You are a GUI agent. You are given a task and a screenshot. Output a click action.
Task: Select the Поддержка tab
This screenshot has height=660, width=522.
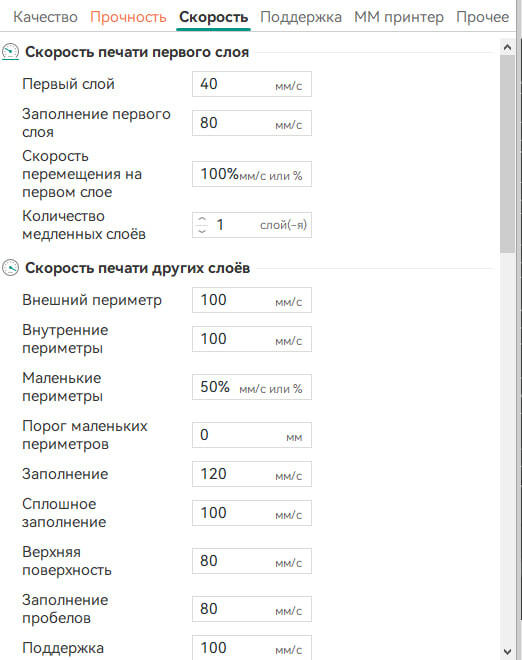click(301, 17)
